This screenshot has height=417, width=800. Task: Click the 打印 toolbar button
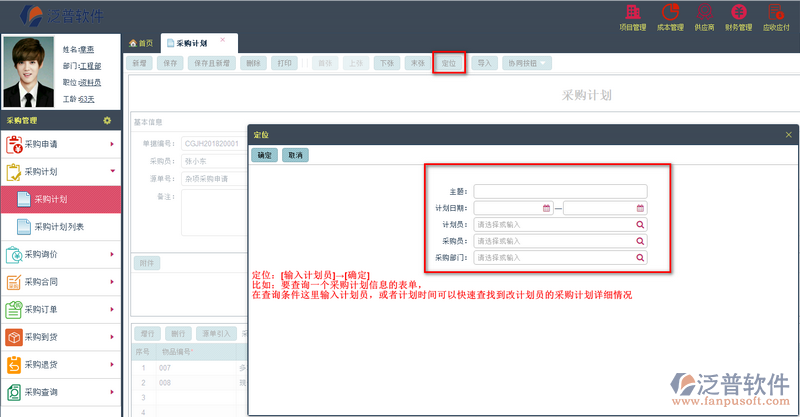(284, 63)
